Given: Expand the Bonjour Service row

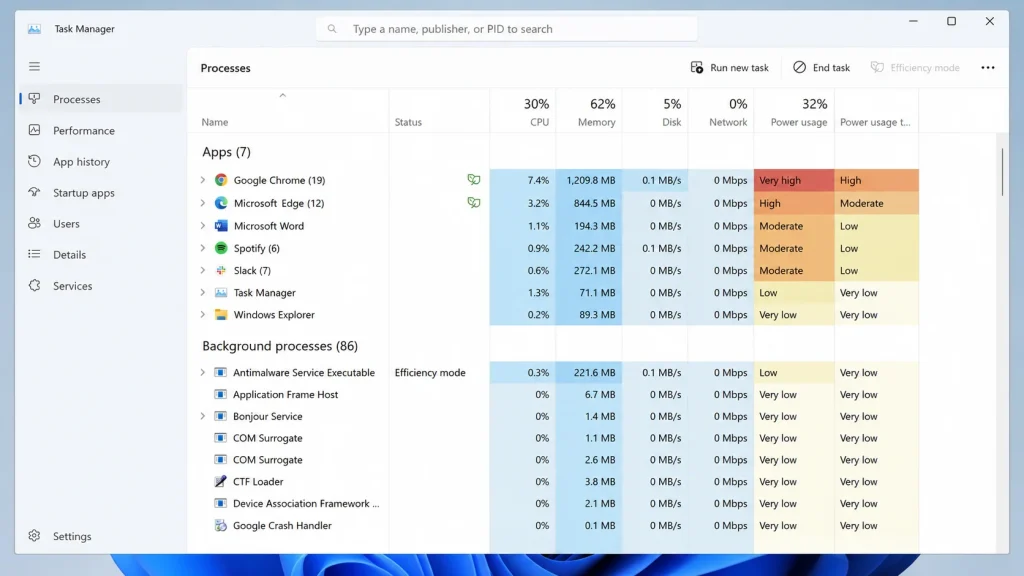Looking at the screenshot, I should tap(202, 416).
